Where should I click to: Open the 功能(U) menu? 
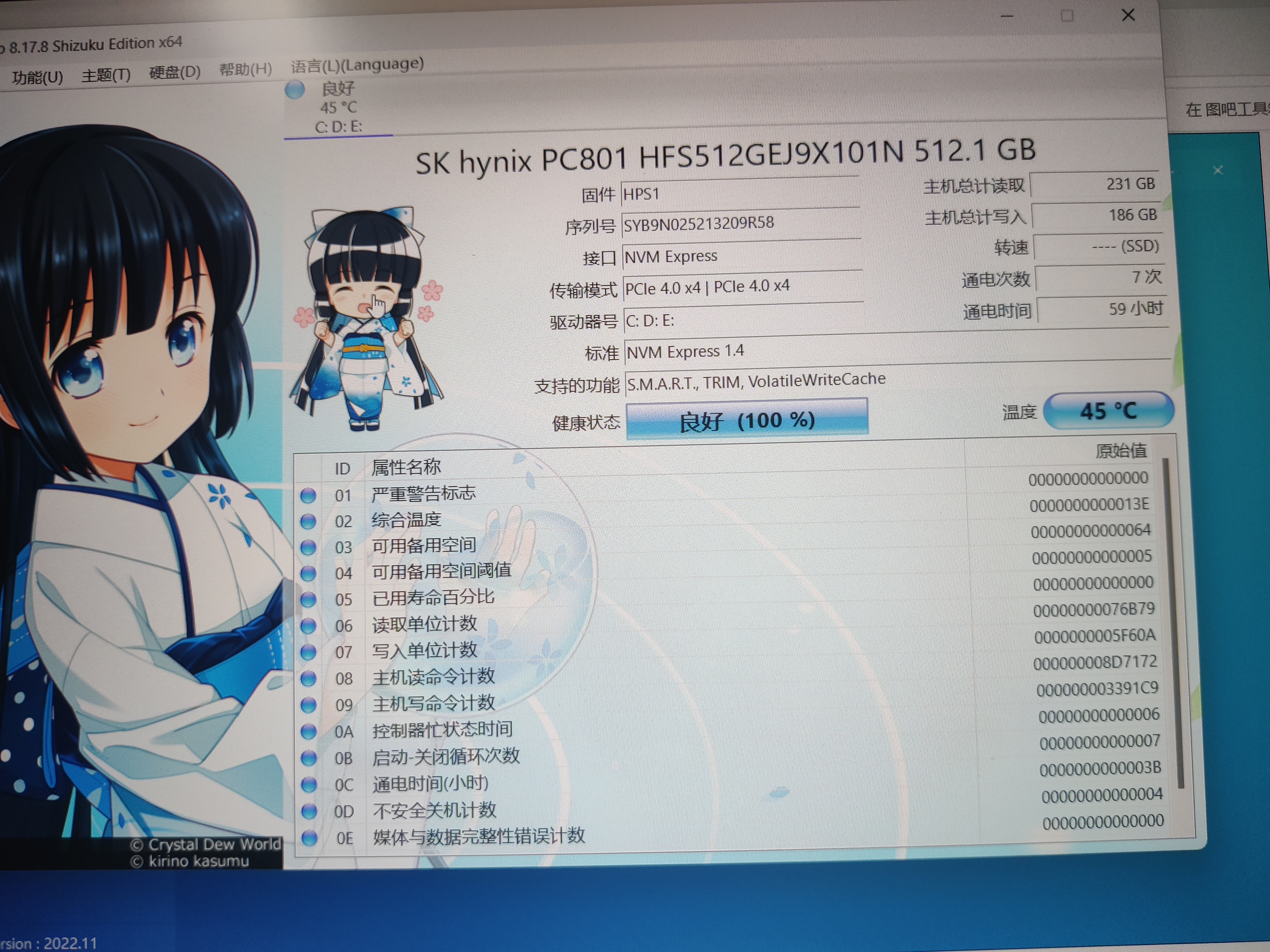pos(37,77)
